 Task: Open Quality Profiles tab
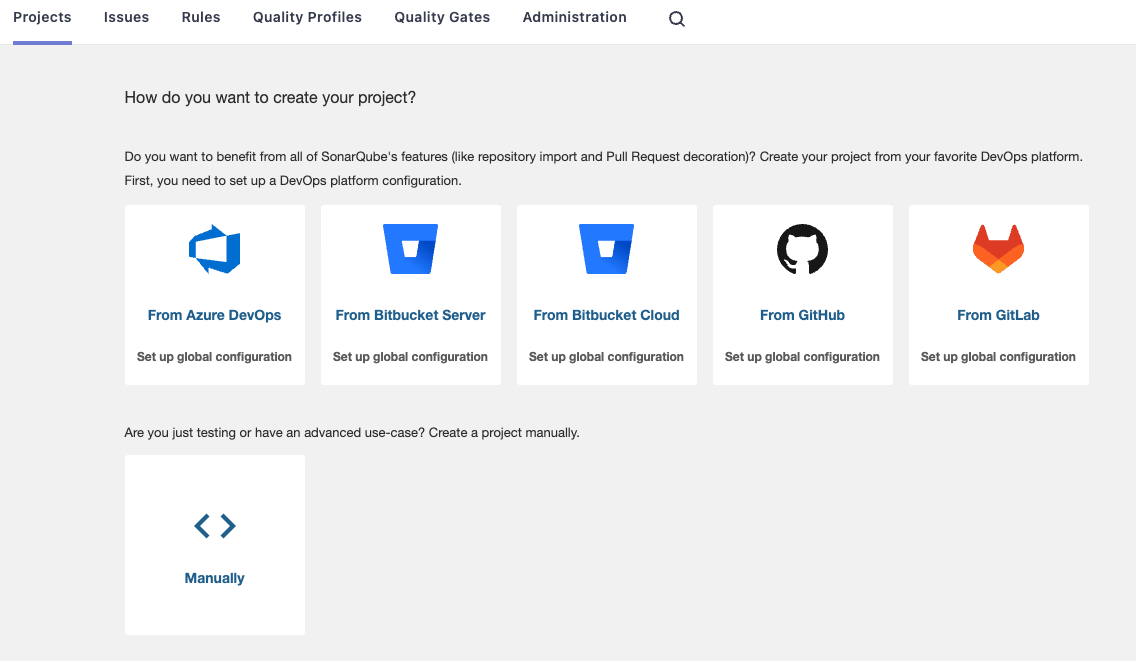(307, 17)
